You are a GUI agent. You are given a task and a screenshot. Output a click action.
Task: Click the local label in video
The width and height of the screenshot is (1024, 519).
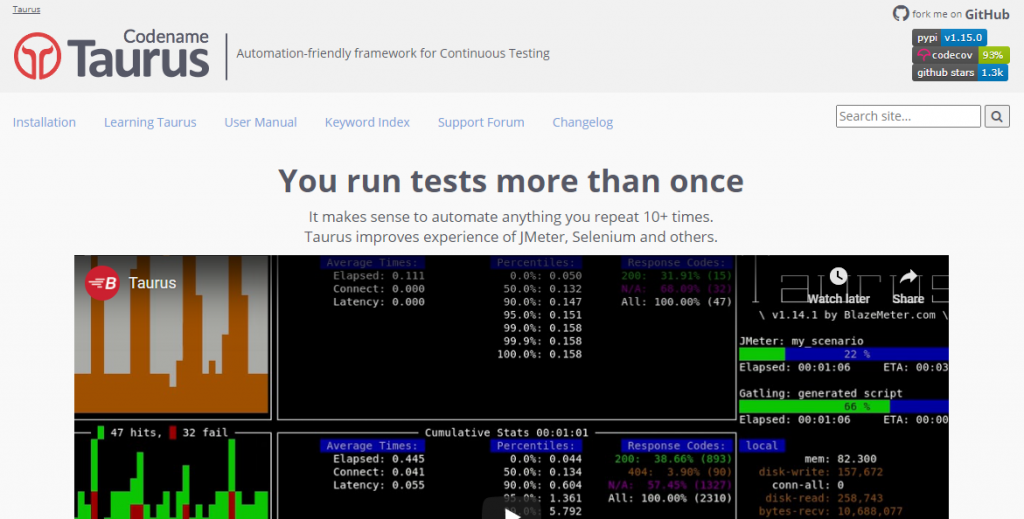(762, 445)
